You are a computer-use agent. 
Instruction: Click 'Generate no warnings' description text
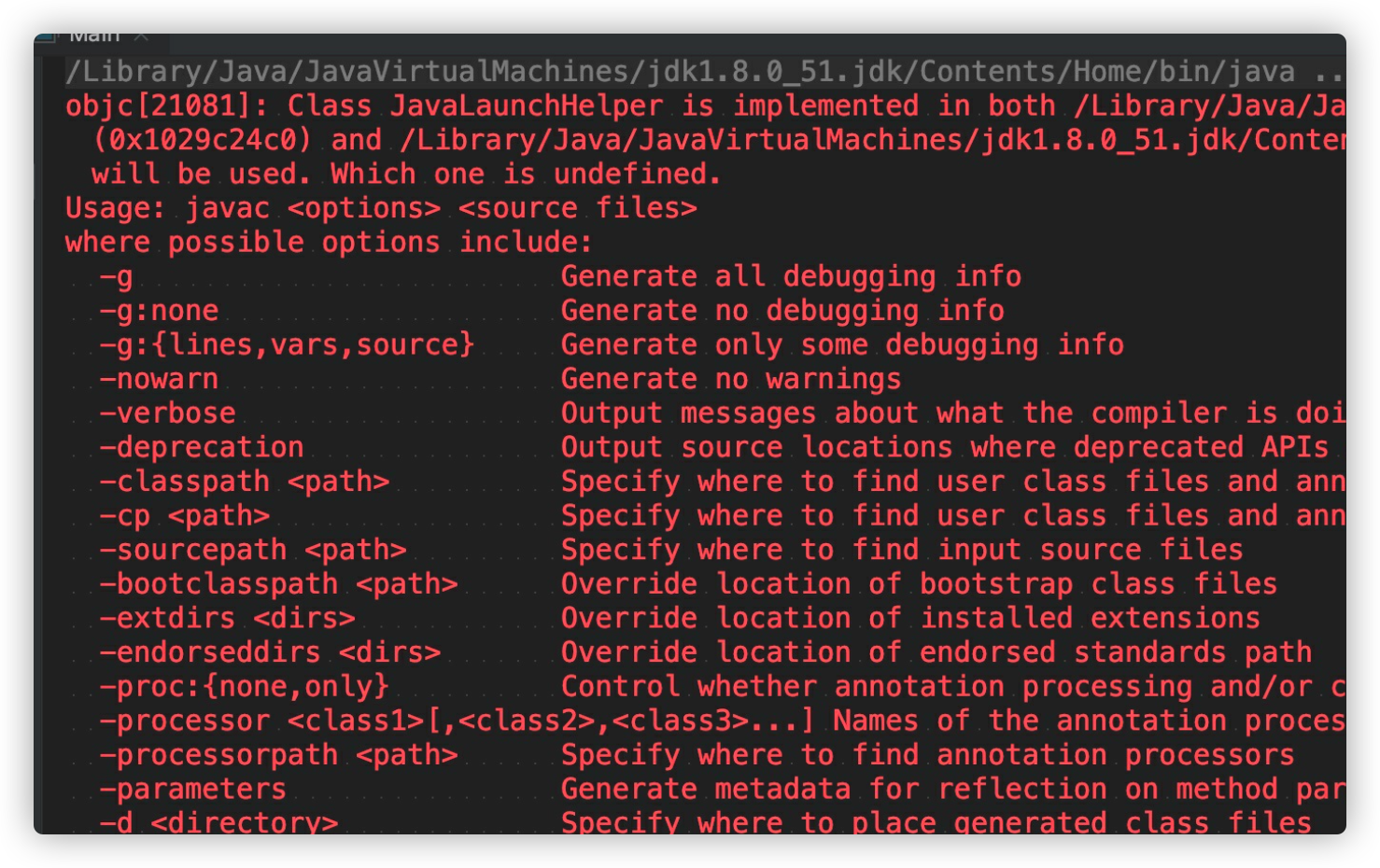point(730,379)
